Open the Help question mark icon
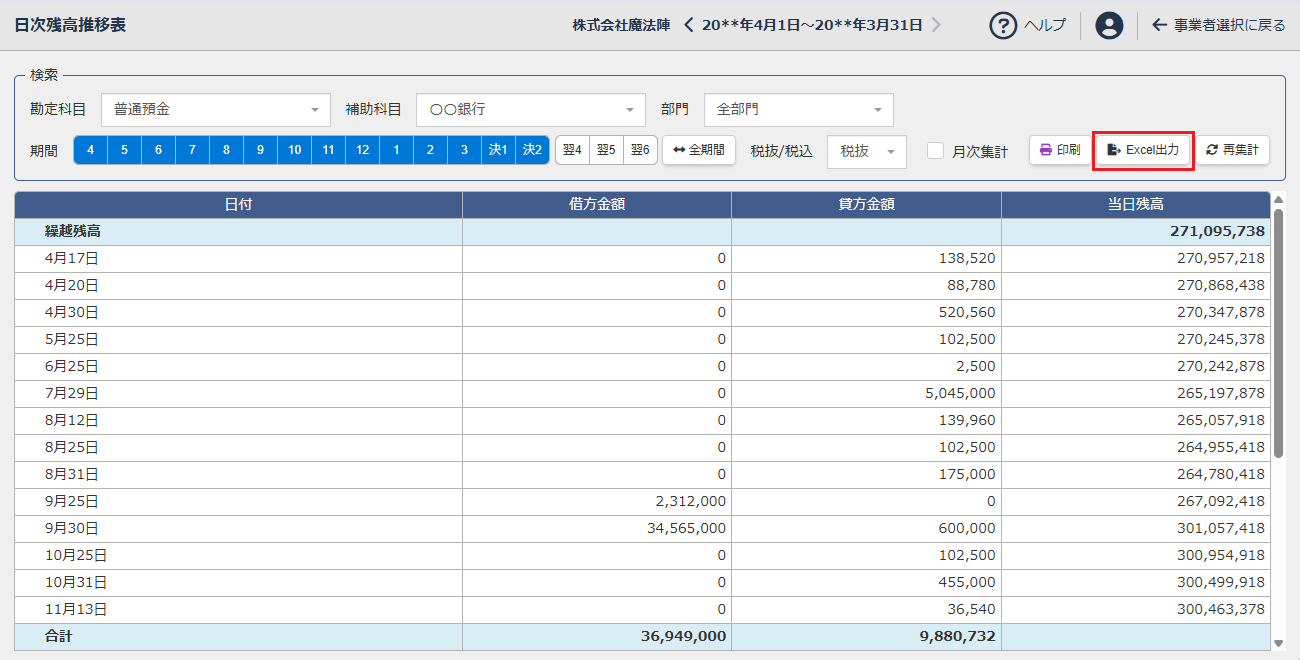The image size is (1300, 660). [1003, 25]
